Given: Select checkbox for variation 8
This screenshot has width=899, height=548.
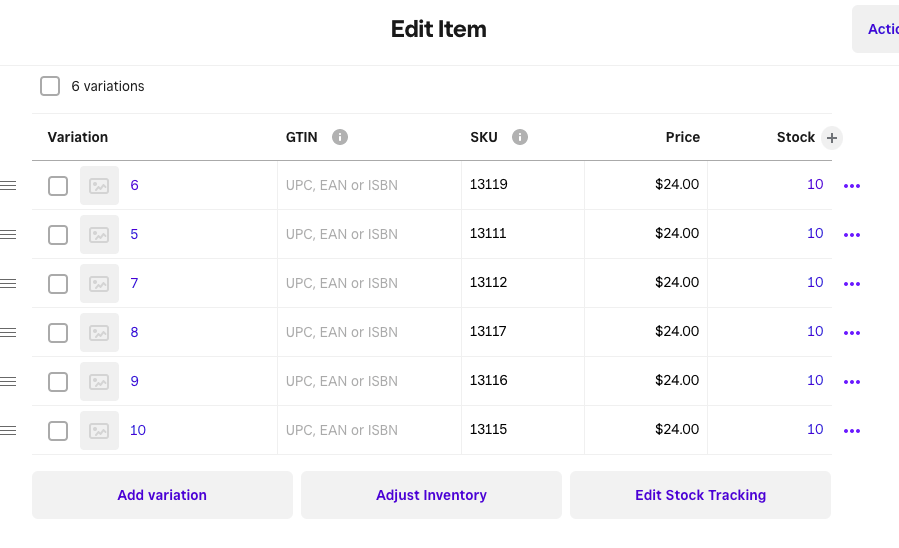Looking at the screenshot, I should pos(58,333).
